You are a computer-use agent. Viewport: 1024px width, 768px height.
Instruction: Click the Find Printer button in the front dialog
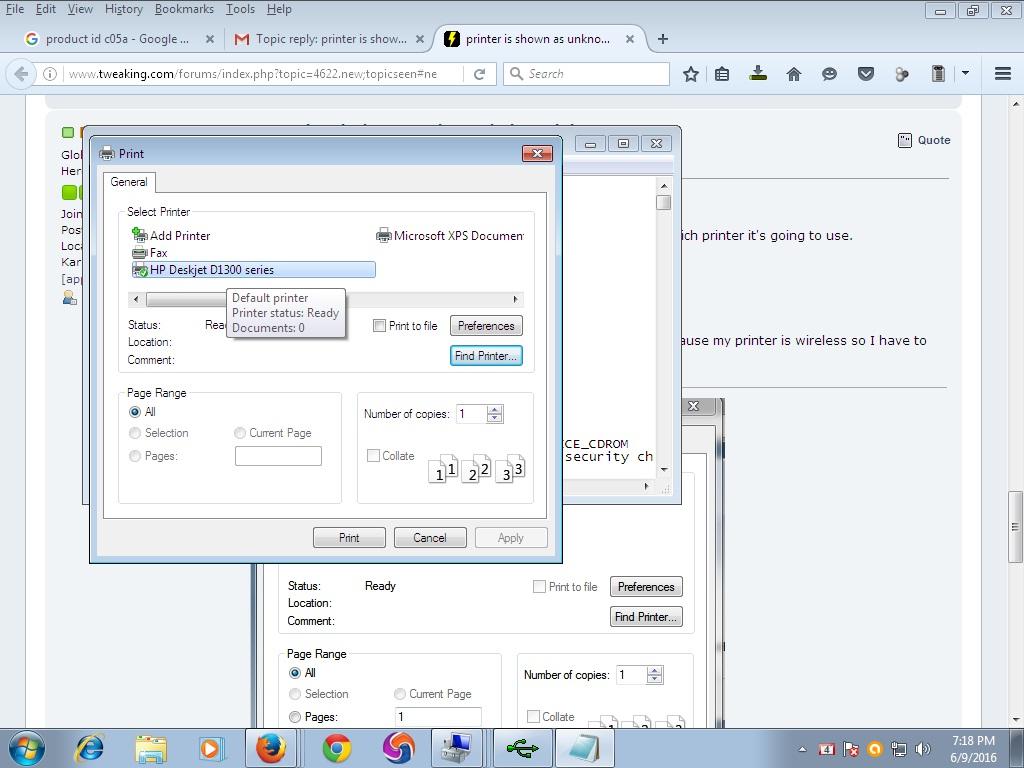486,356
